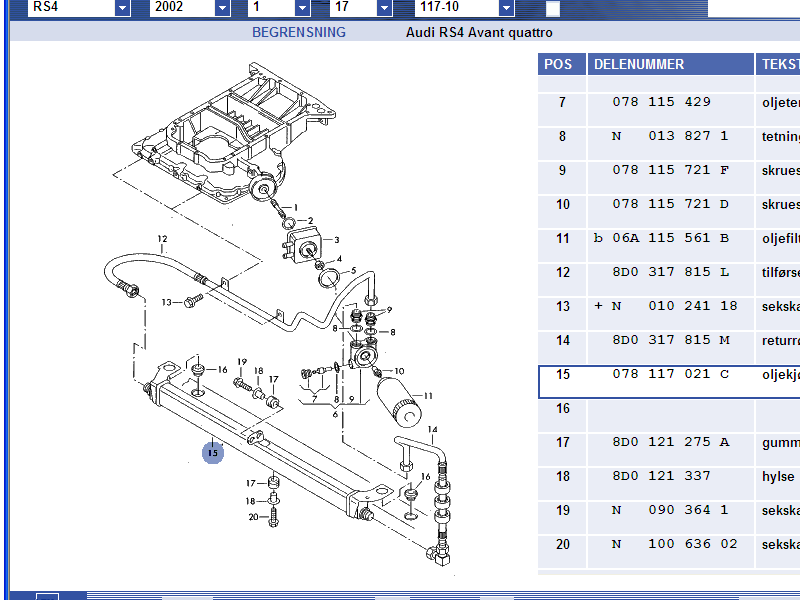This screenshot has width=800, height=600.
Task: Select callout 13 bolt in the diagram
Action: click(x=169, y=301)
